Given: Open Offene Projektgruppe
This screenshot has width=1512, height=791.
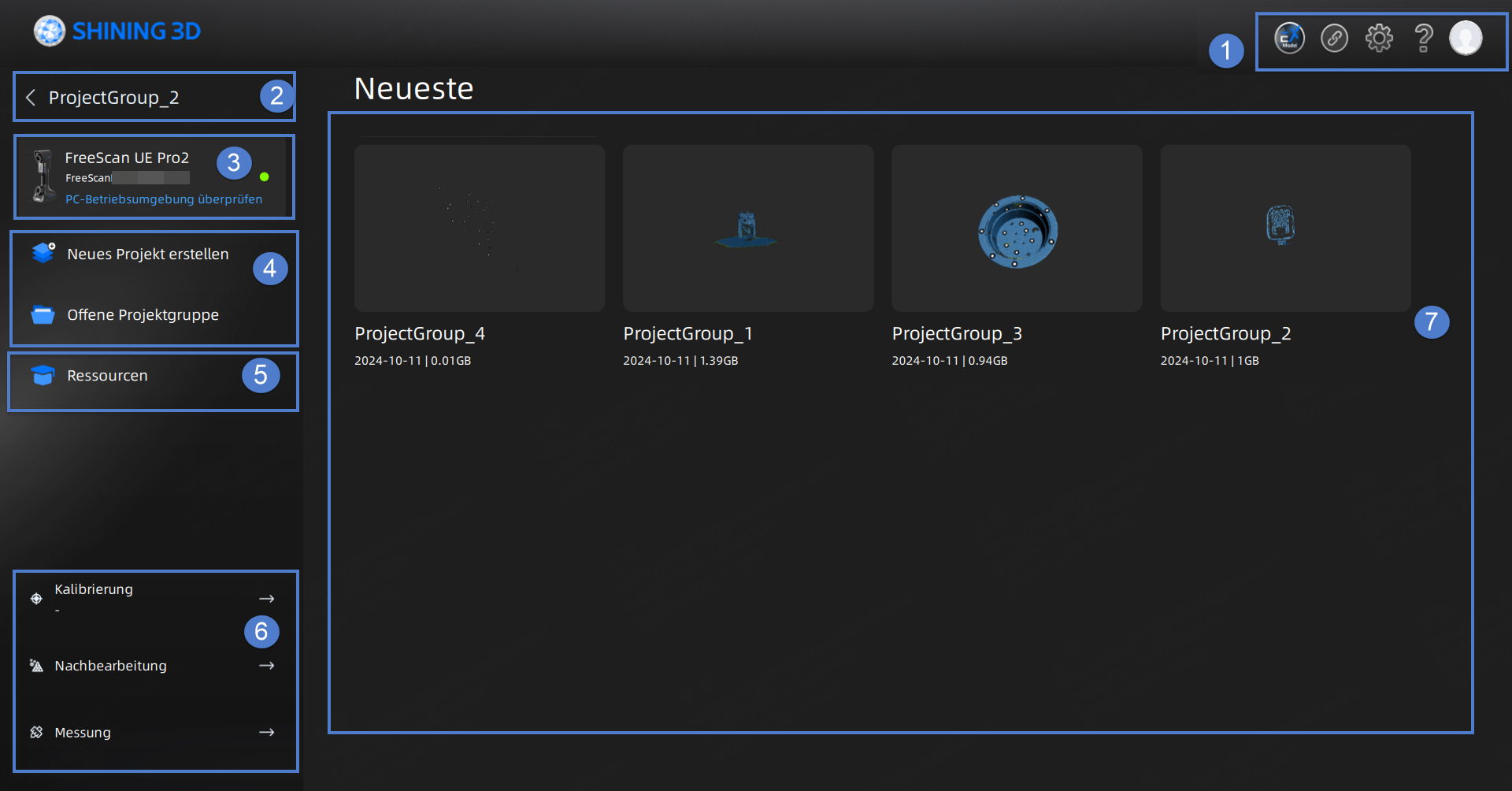Looking at the screenshot, I should pyautogui.click(x=143, y=315).
